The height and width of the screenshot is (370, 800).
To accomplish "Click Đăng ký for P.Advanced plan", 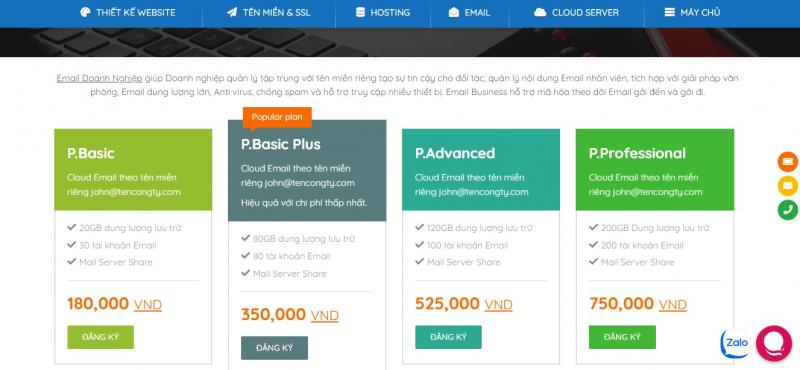I will point(448,337).
